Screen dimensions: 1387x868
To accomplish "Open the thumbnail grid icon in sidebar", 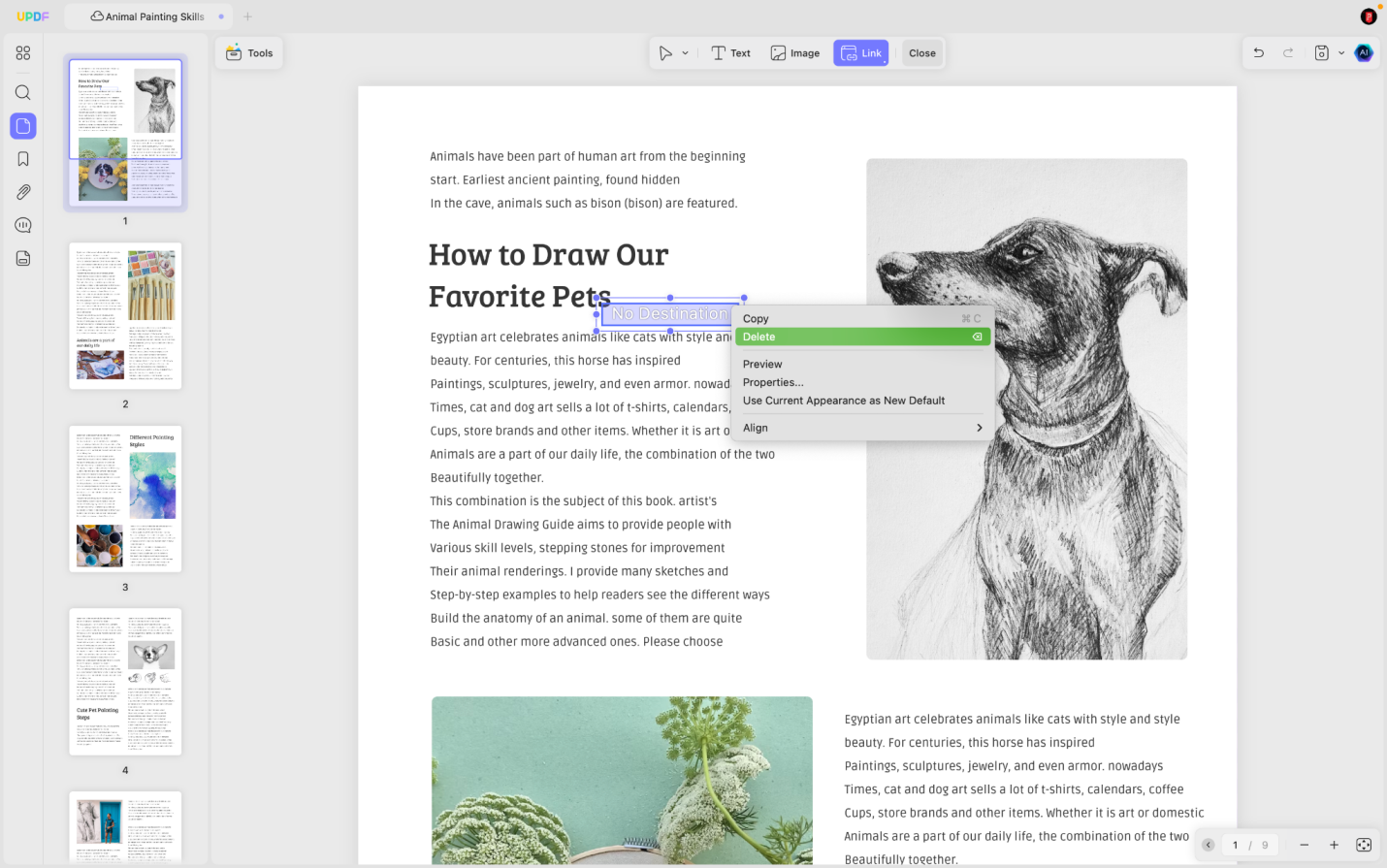I will [x=23, y=53].
